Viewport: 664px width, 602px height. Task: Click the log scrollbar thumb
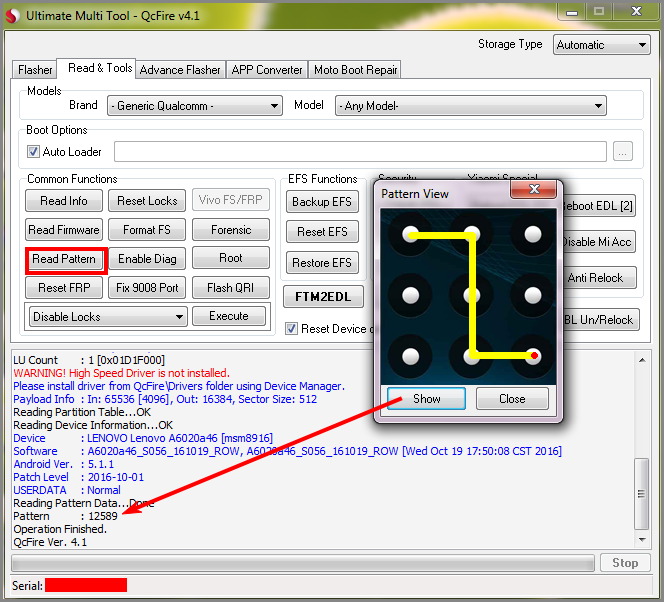[x=642, y=494]
